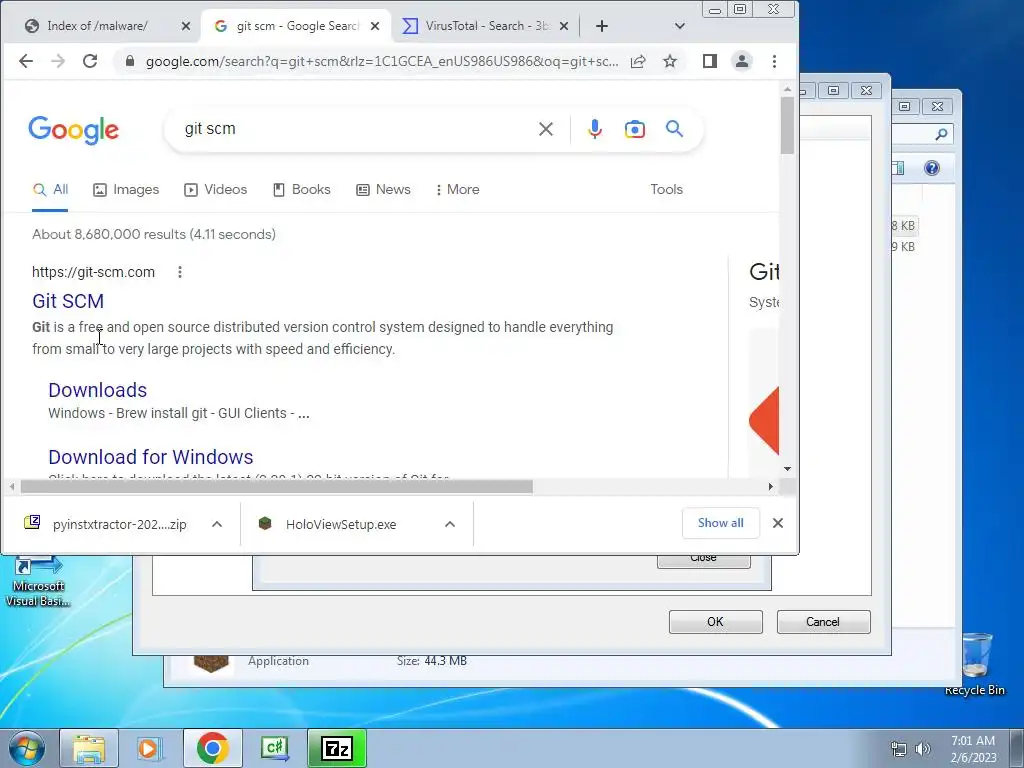Go back with the browser back arrow
This screenshot has width=1024, height=768.
(x=26, y=61)
